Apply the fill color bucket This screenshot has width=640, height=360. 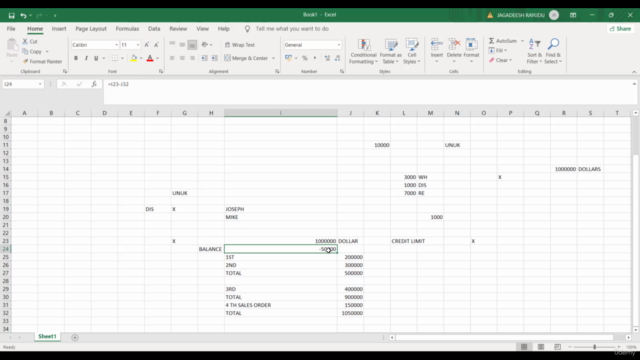coord(133,58)
